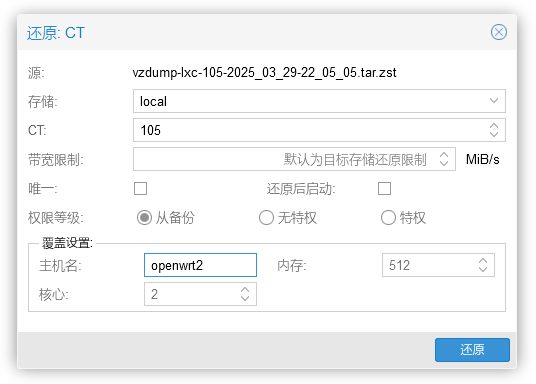This screenshot has width=536, height=384.
Task: Click the 主机名 field with openwrt2
Action: [x=200, y=265]
